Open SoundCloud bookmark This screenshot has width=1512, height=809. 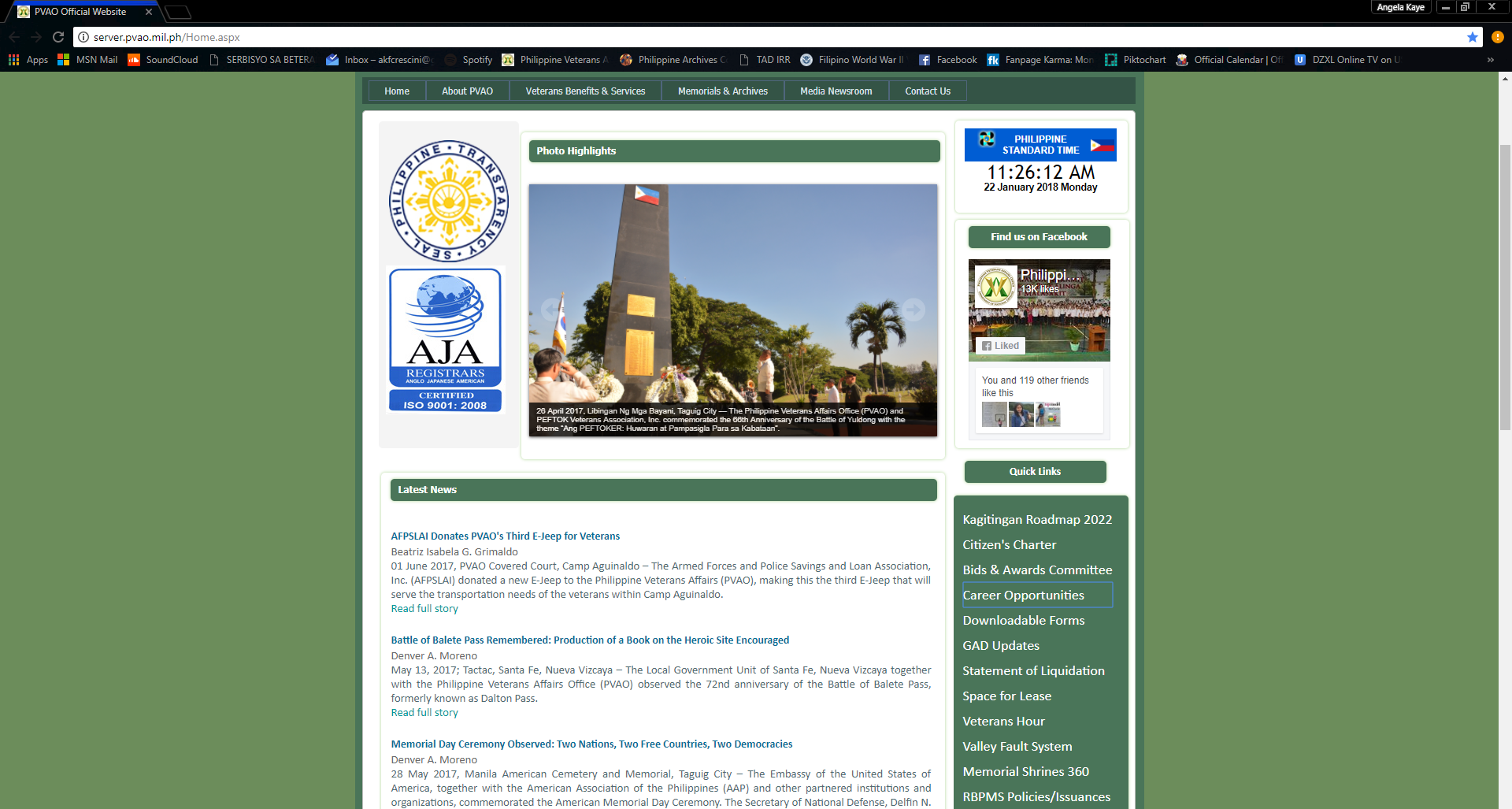(x=163, y=60)
